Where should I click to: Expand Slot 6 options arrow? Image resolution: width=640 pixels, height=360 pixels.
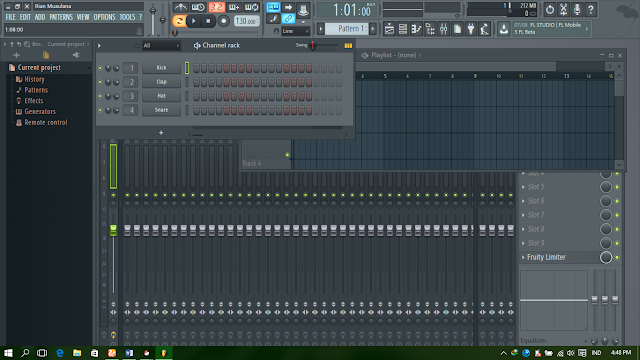(523, 201)
